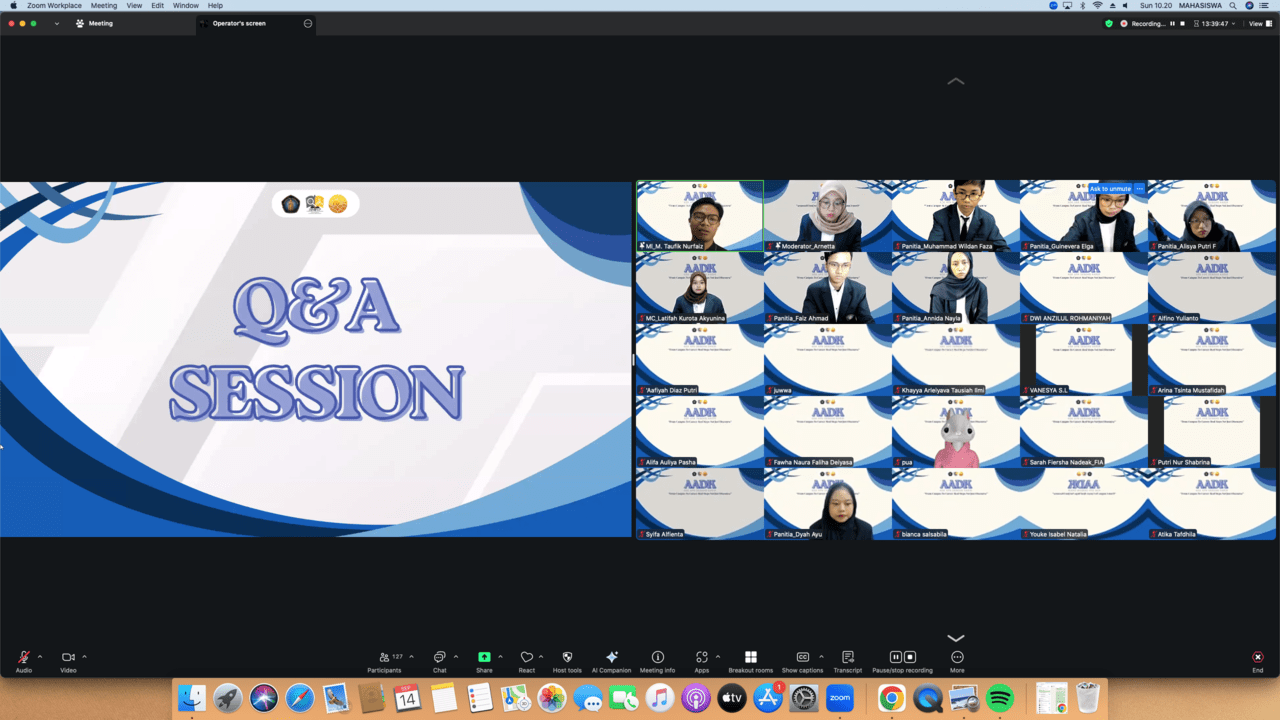Select Moderator_Arnetta's video thumbnail

tap(827, 215)
